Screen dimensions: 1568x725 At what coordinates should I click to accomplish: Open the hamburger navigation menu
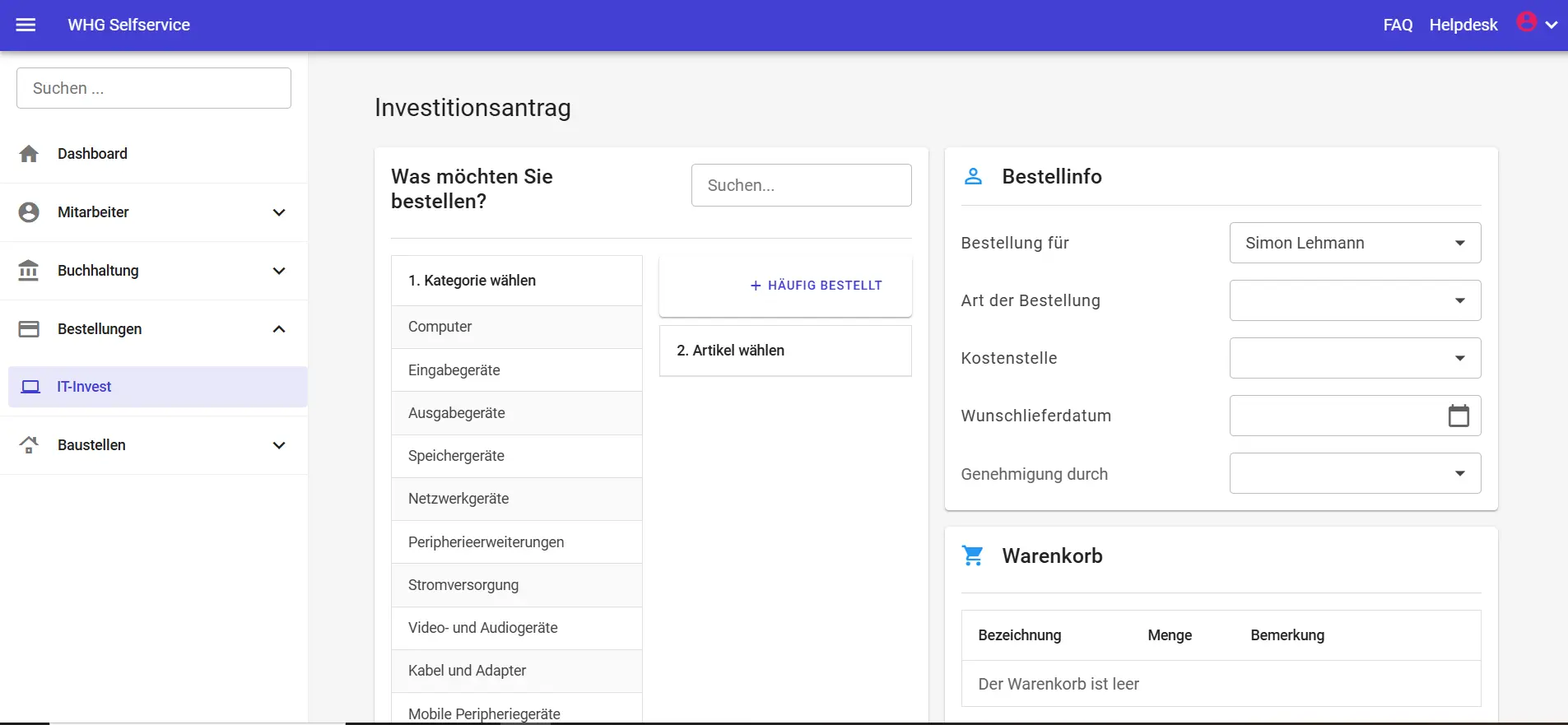point(26,25)
